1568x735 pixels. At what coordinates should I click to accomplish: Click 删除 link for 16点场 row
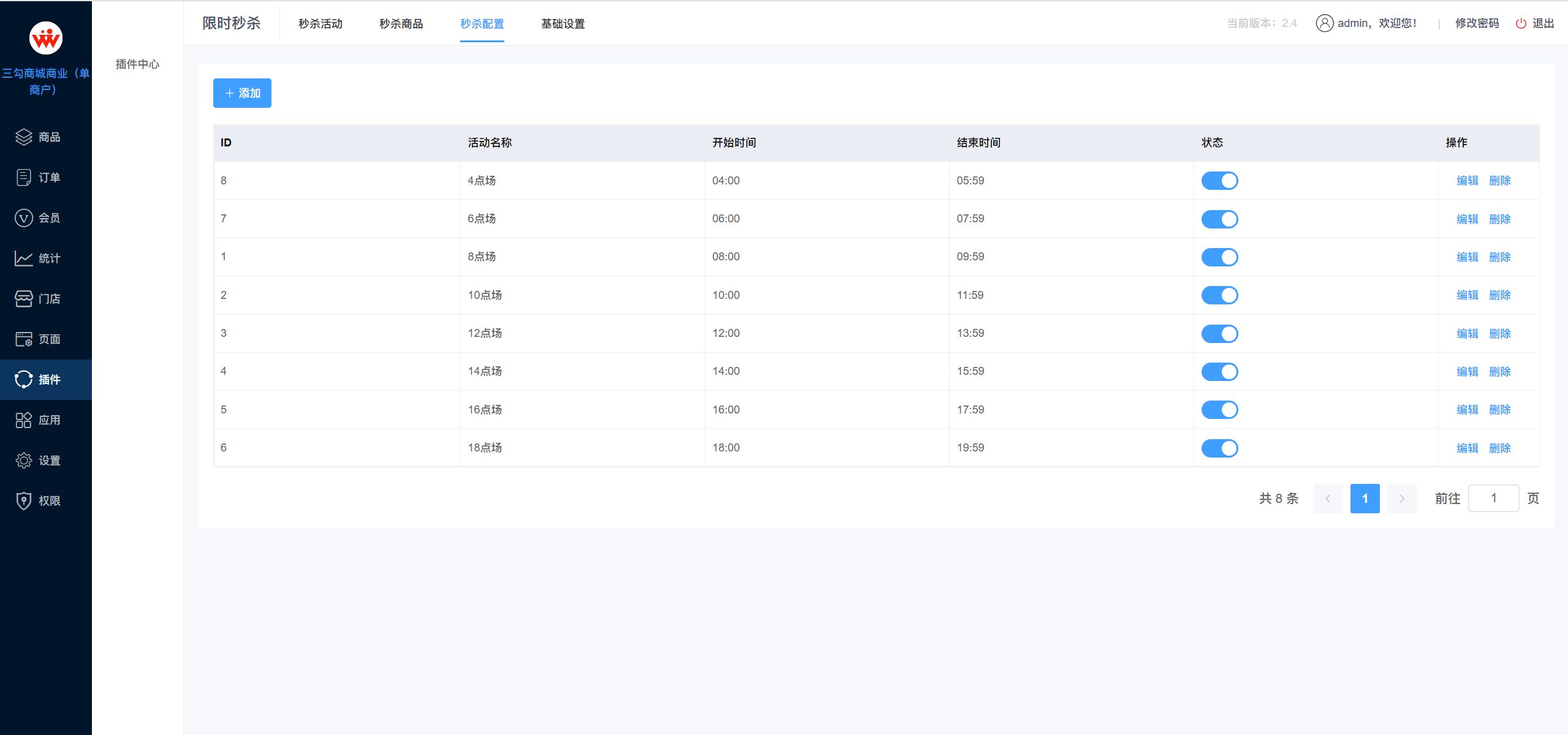(1499, 410)
